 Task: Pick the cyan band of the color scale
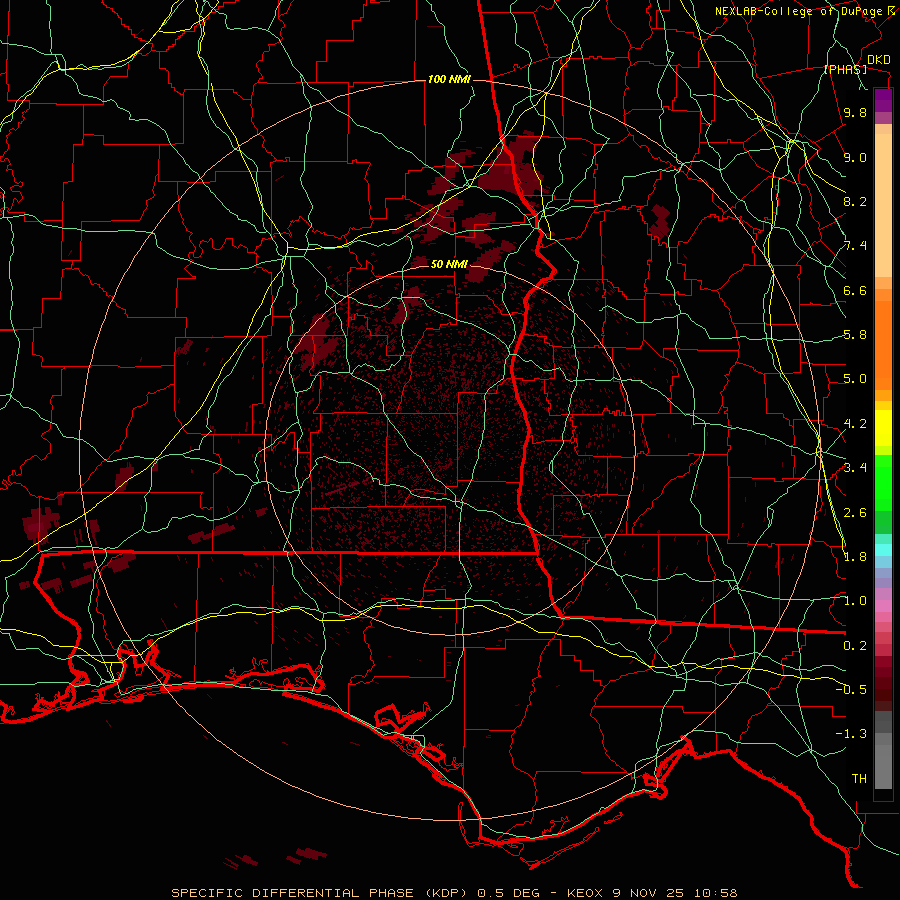tap(883, 549)
